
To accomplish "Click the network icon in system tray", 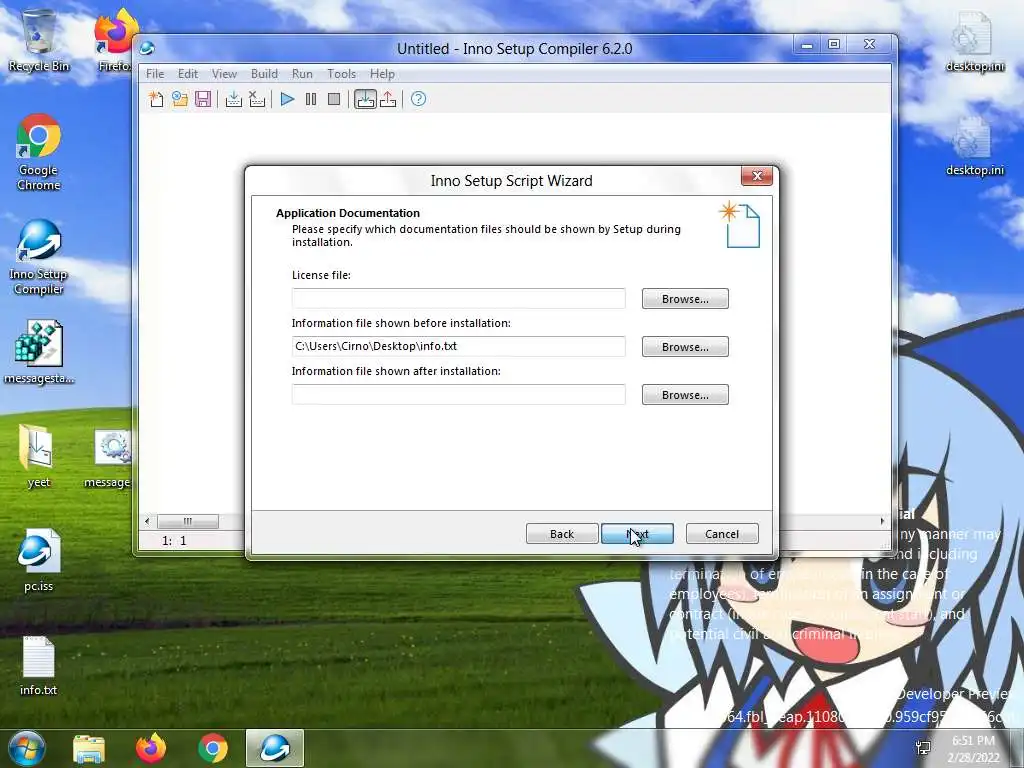I will coord(923,748).
